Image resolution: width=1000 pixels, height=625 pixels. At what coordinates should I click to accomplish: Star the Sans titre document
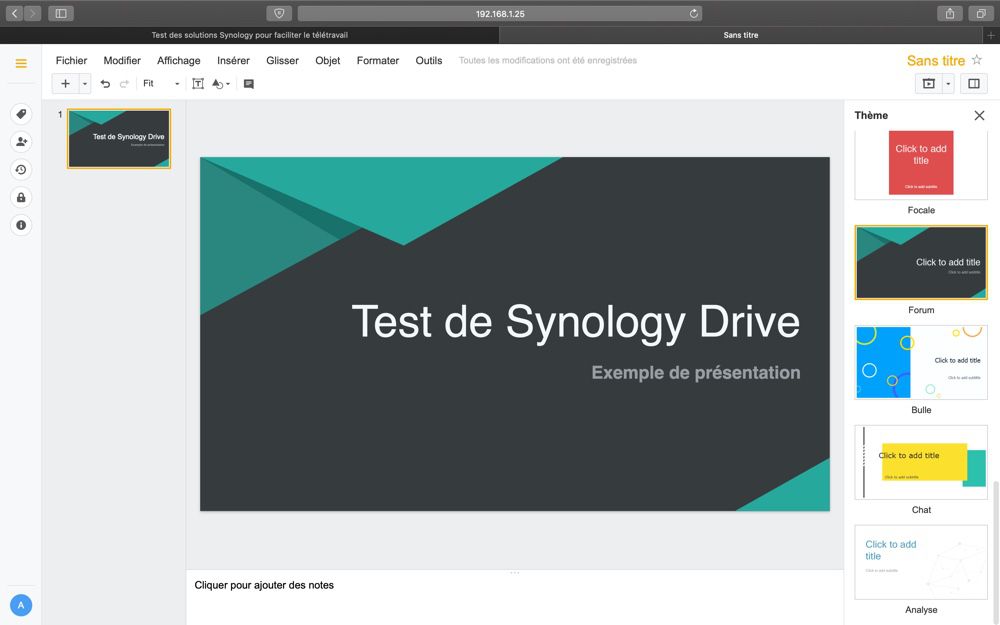point(976,60)
